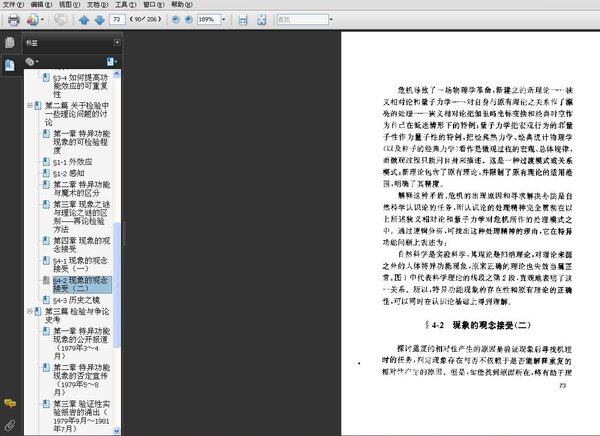Select bookmark 第一章 特异功能现象的可检验程度
Screen dimensions: 600x436
click(x=82, y=142)
